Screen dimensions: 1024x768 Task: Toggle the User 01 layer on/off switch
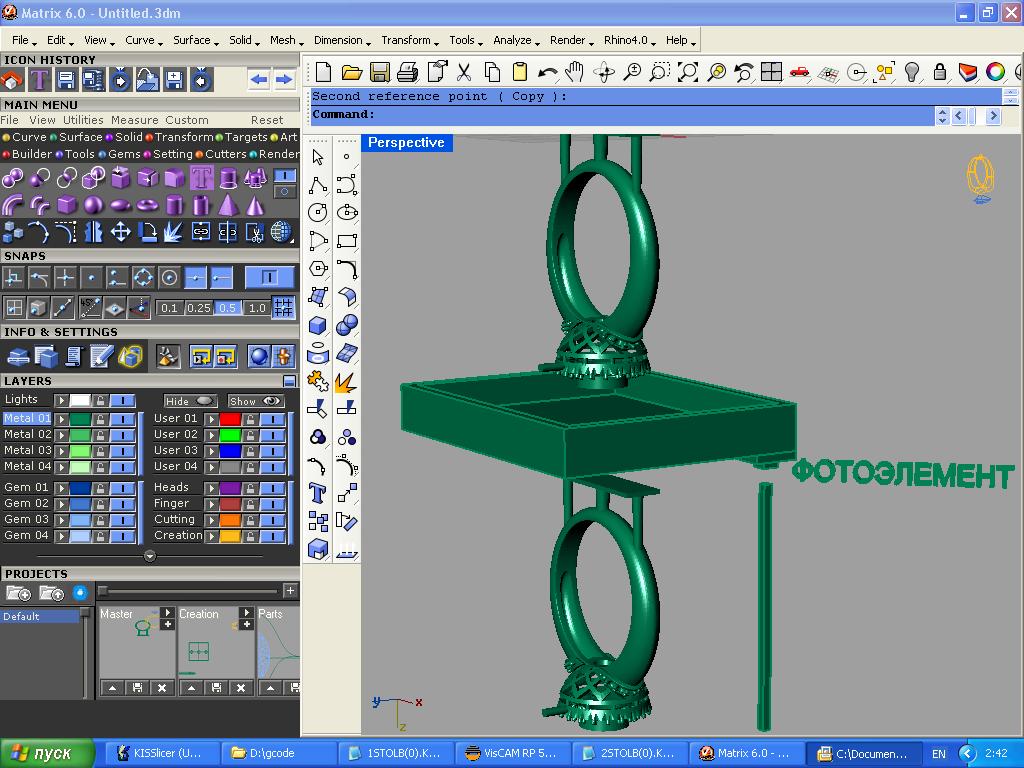(x=272, y=419)
